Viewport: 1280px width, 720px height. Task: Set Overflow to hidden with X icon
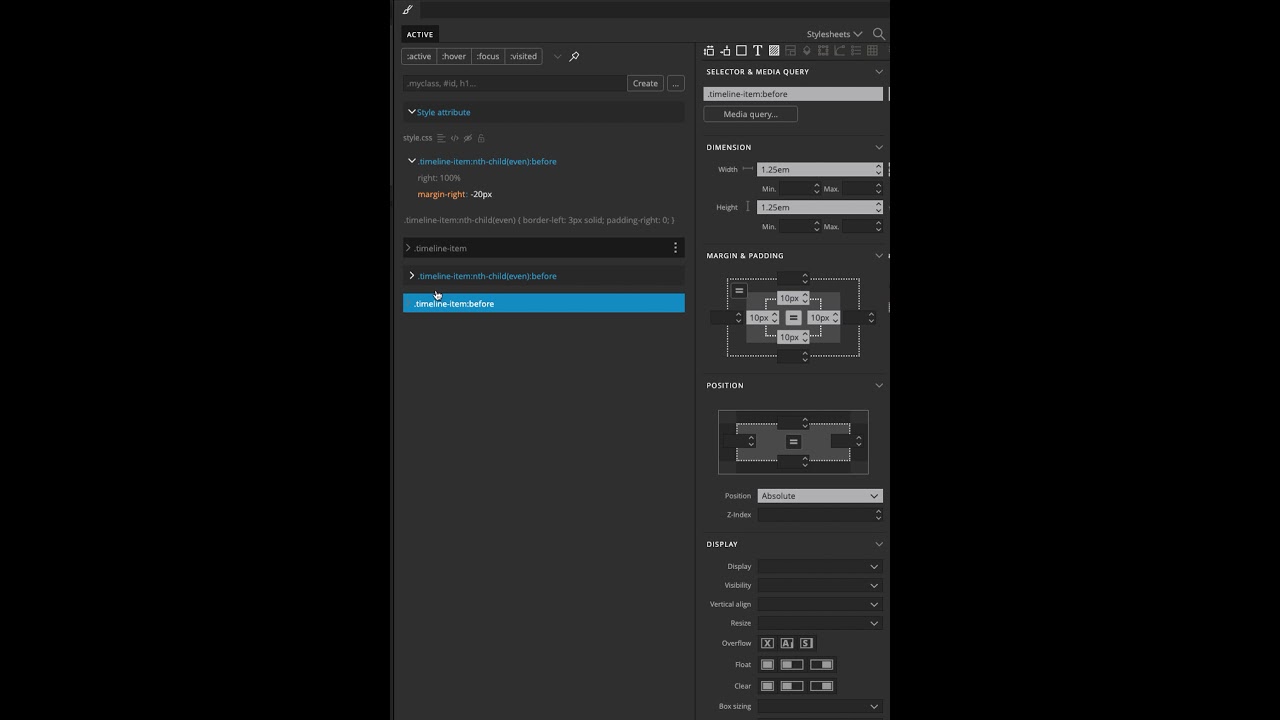coord(767,643)
